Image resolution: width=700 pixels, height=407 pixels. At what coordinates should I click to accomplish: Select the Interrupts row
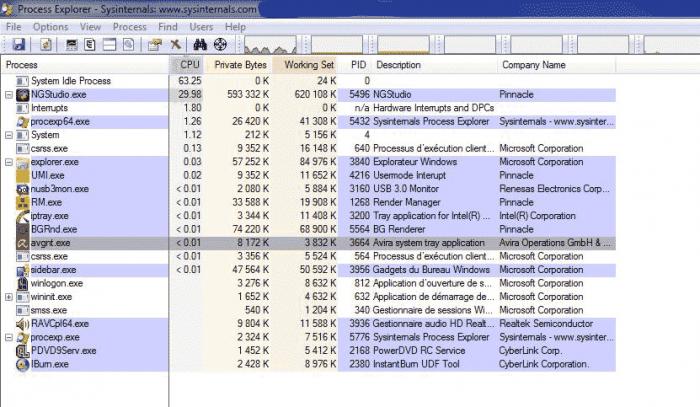coord(308,108)
